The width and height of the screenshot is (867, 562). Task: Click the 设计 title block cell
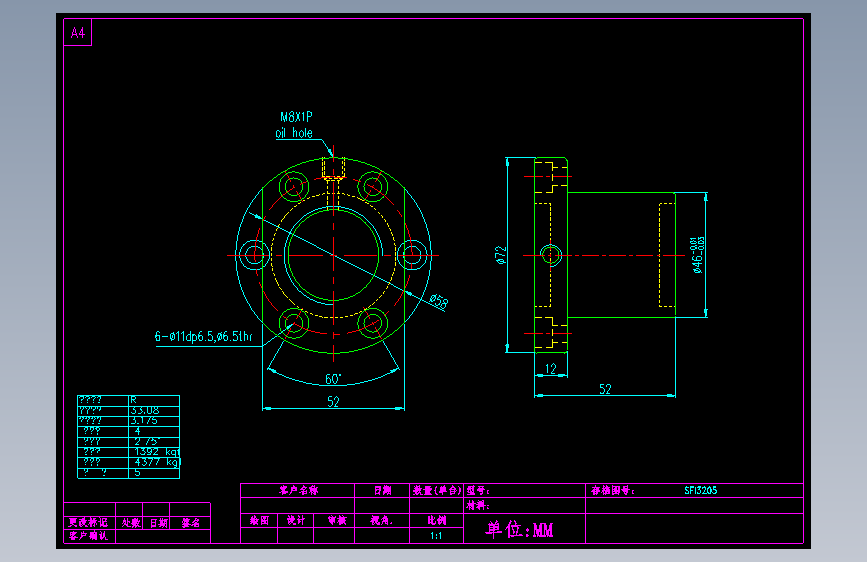296,520
